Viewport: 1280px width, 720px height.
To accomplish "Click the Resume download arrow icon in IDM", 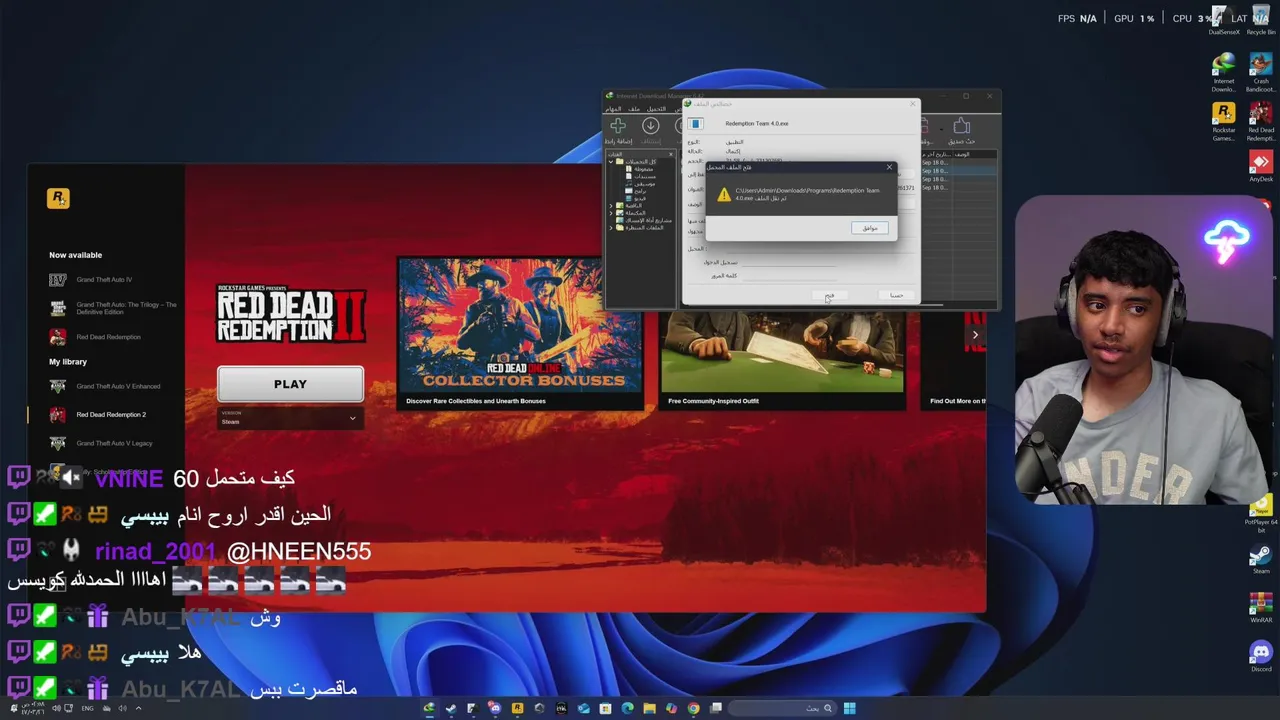I will point(651,126).
